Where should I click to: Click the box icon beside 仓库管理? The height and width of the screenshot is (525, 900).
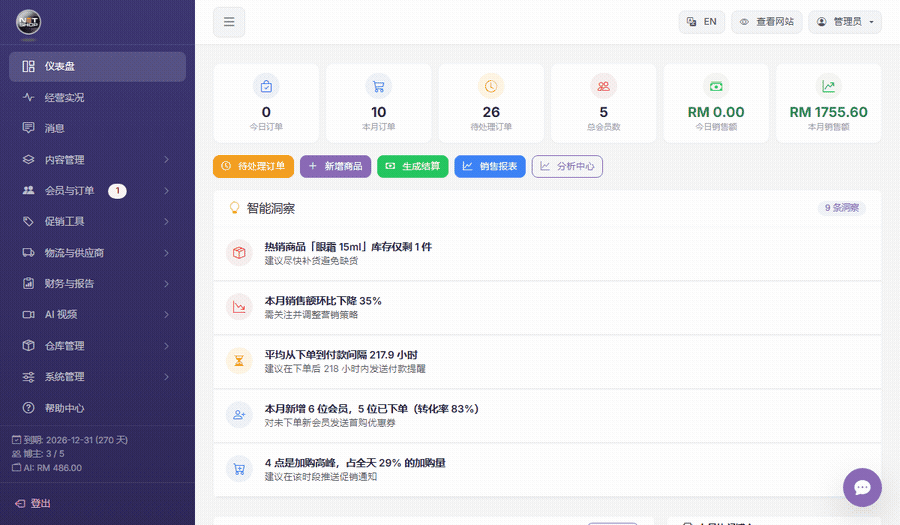click(28, 345)
